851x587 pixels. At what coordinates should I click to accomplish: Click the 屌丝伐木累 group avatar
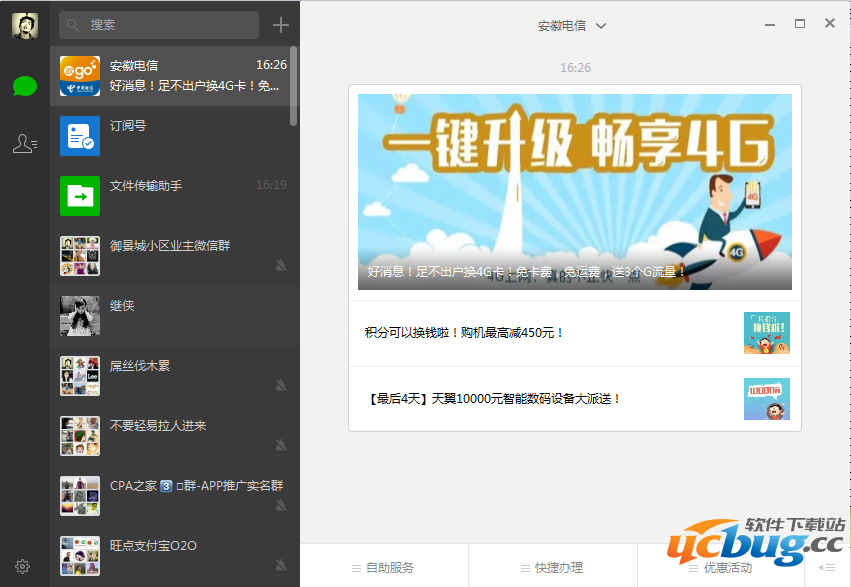coord(80,376)
